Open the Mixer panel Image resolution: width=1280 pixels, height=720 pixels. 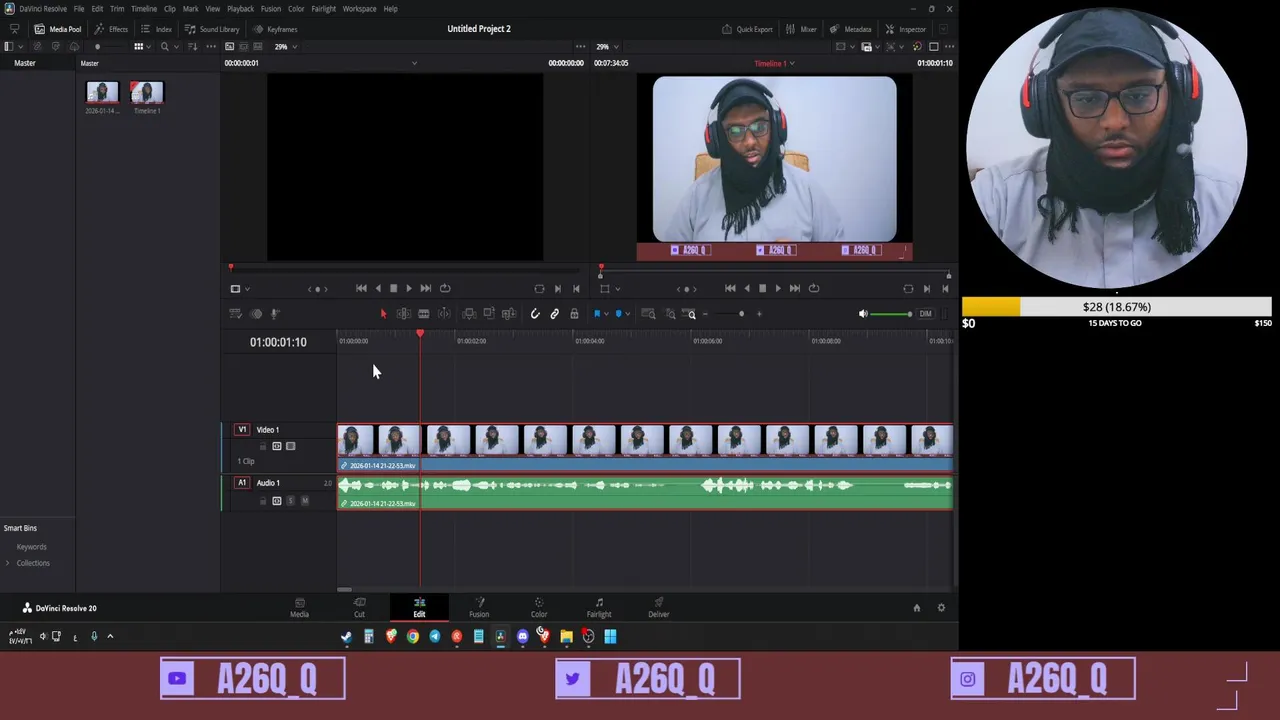(x=801, y=29)
